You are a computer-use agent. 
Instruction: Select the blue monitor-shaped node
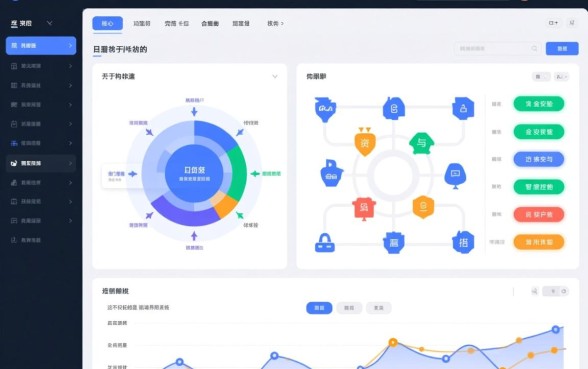(455, 175)
